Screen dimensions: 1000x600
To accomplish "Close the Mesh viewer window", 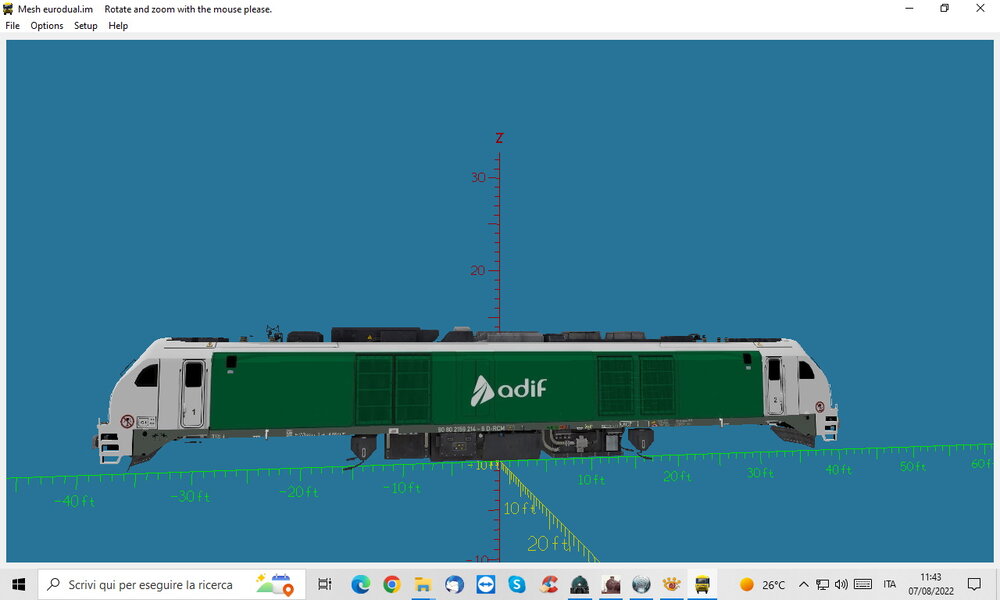I will pos(980,8).
